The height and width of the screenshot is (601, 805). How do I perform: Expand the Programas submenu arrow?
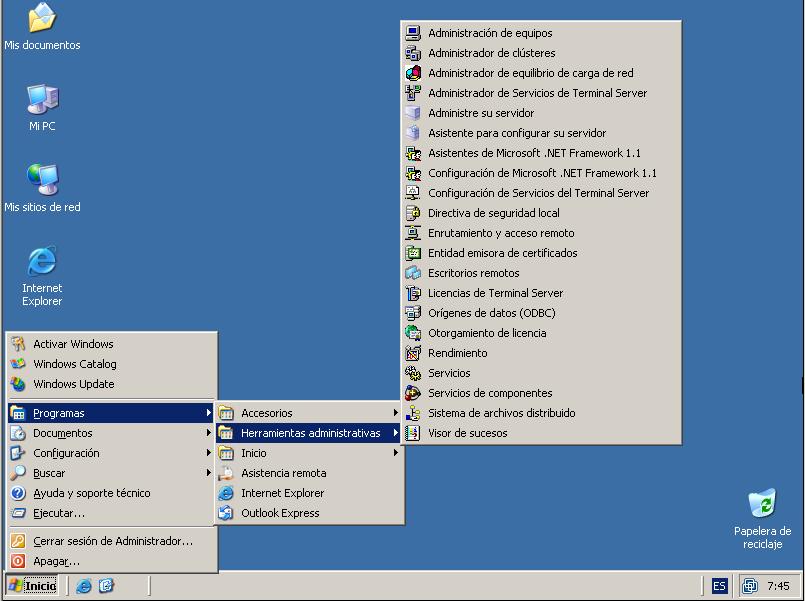pos(208,413)
